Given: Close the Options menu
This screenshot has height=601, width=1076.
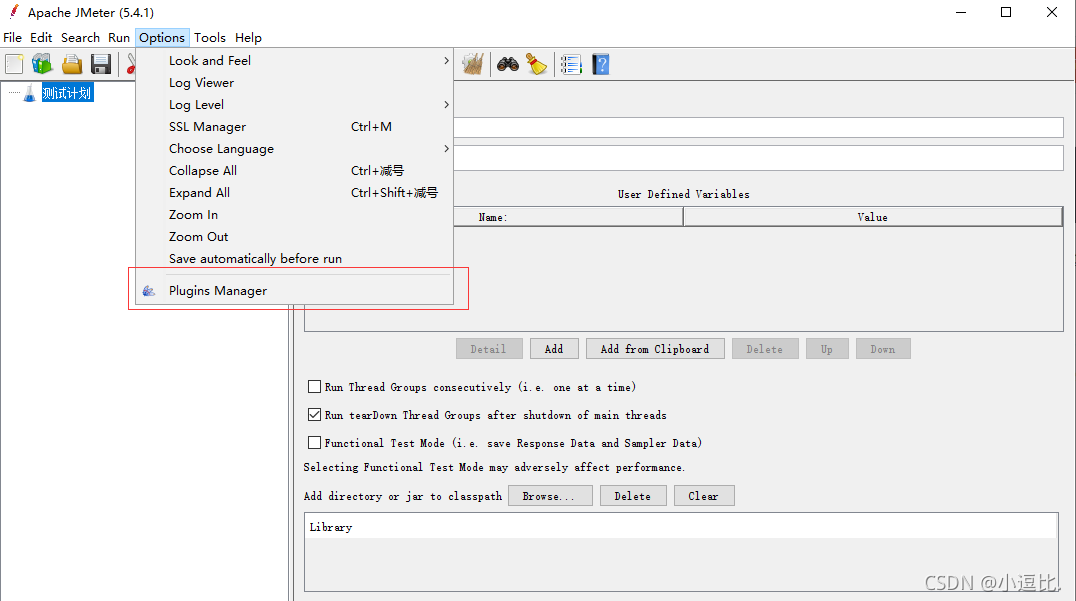Looking at the screenshot, I should tap(162, 38).
